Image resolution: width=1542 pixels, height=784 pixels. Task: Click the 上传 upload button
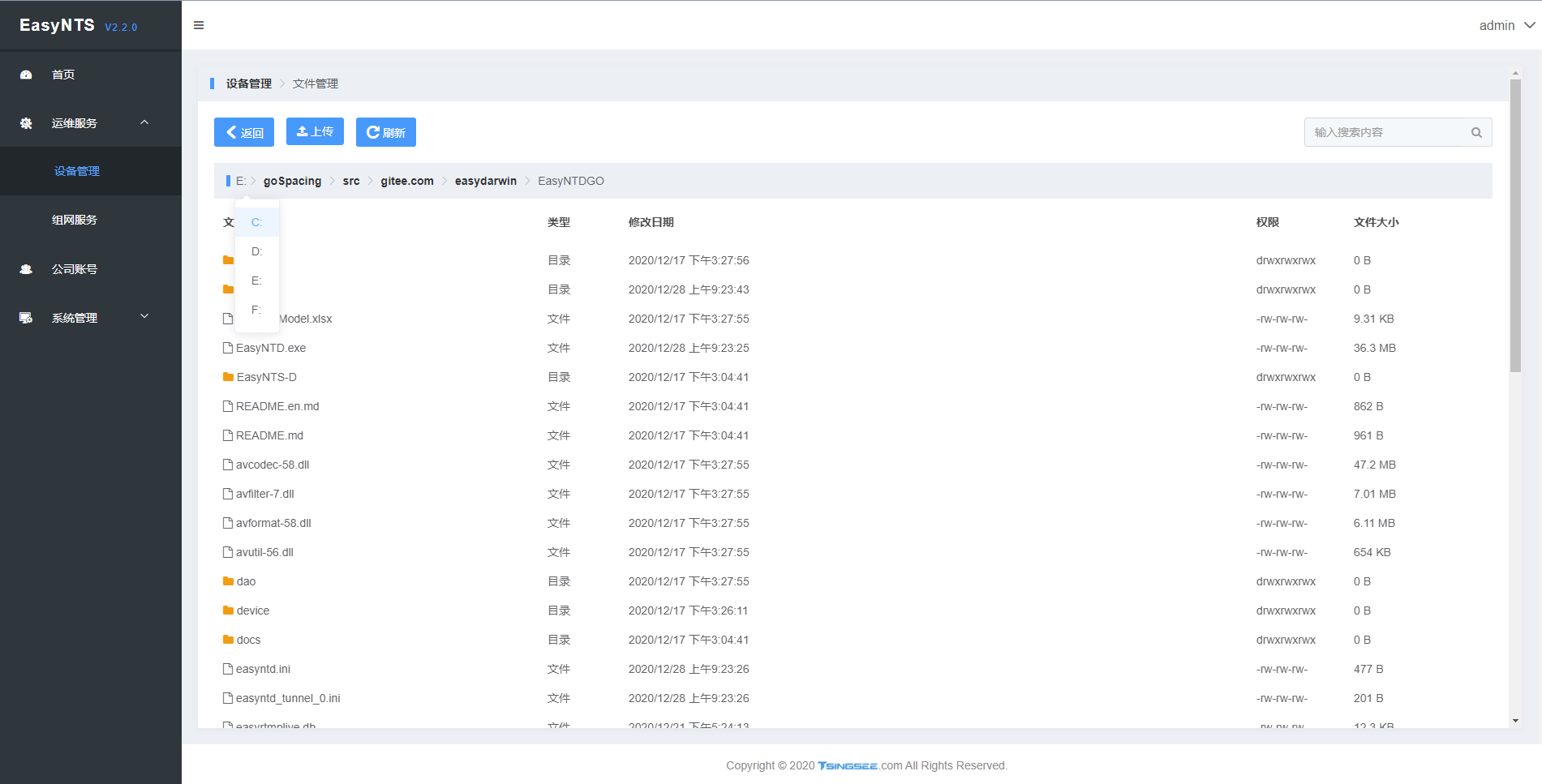coord(315,131)
